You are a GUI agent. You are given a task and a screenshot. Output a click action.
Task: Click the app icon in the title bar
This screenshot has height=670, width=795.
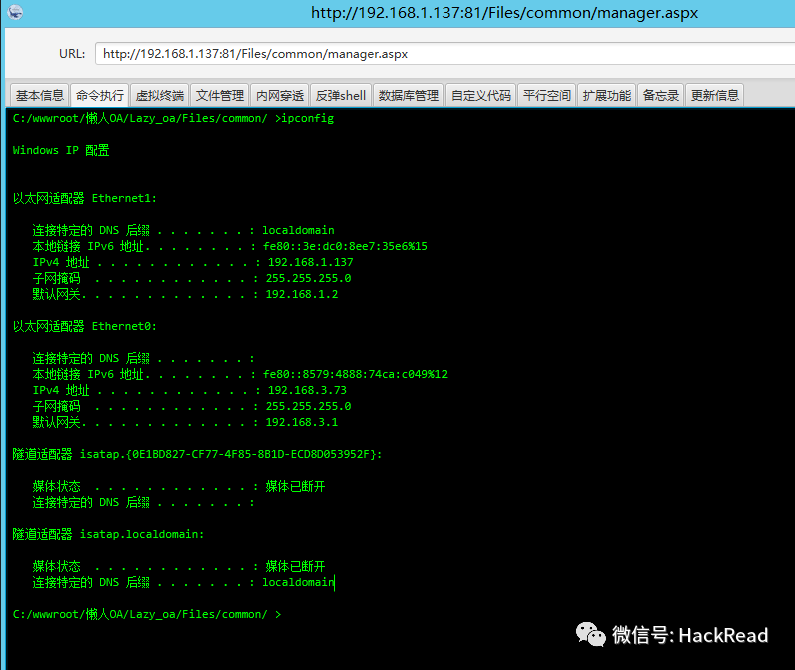pyautogui.click(x=15, y=12)
